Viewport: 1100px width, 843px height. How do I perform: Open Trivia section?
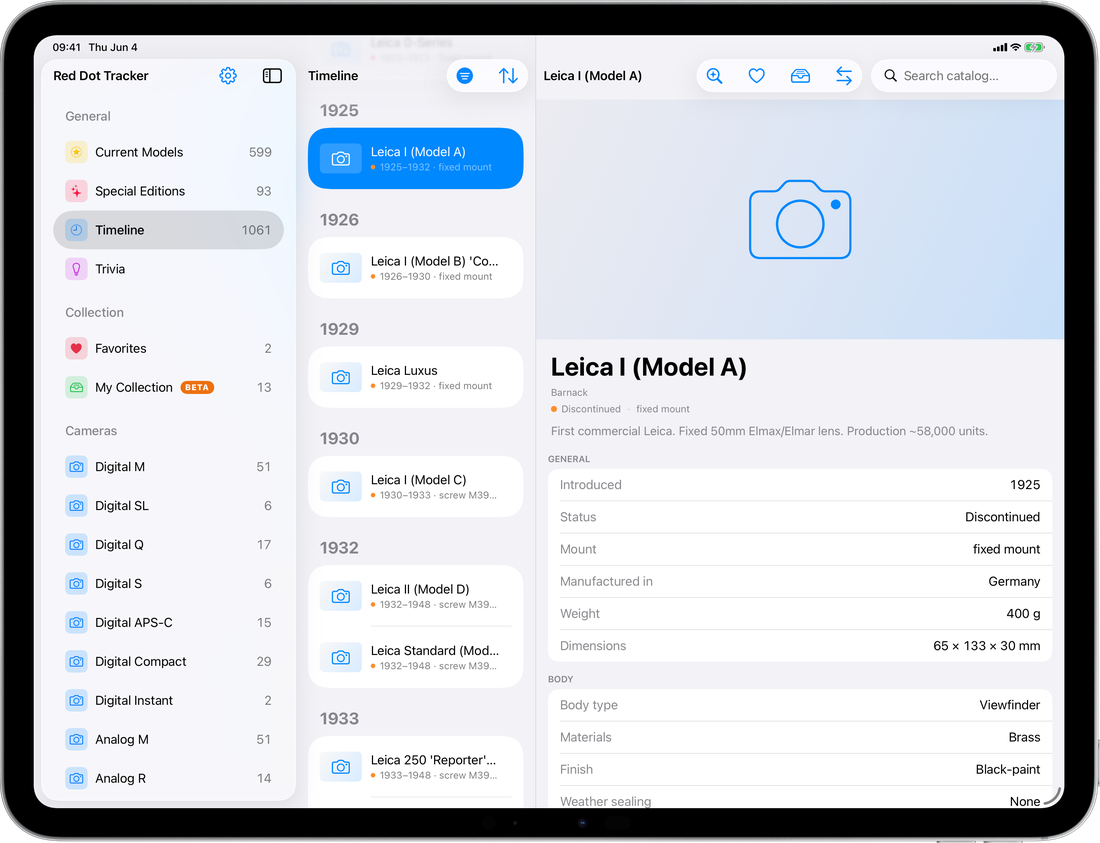(x=168, y=269)
